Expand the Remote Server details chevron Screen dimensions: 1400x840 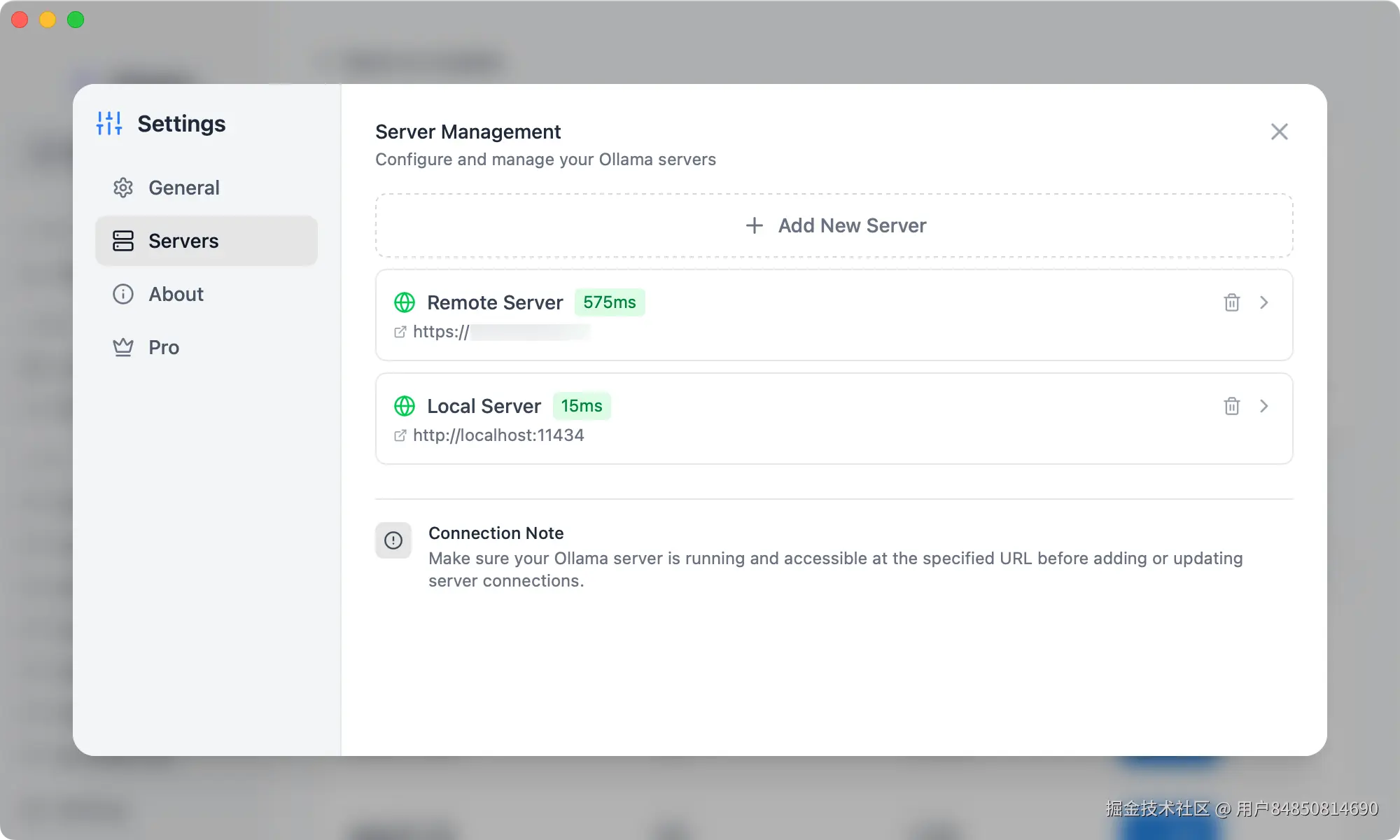pyautogui.click(x=1264, y=302)
